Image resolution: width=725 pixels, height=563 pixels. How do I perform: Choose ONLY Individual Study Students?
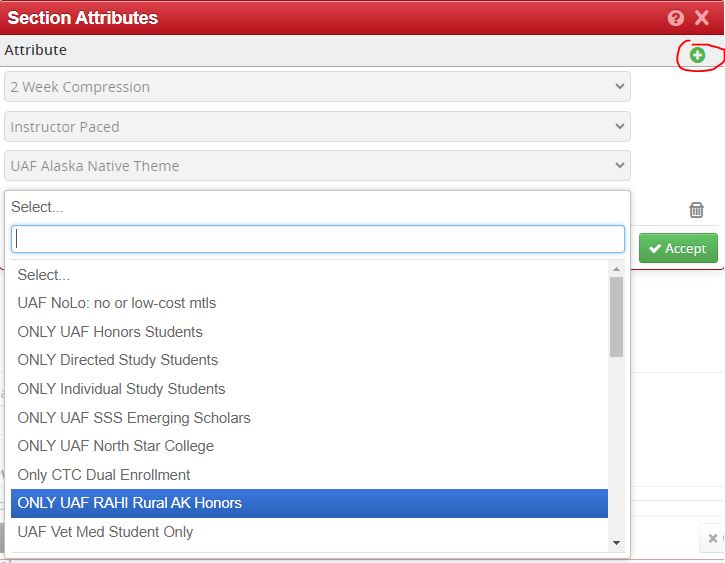[121, 389]
